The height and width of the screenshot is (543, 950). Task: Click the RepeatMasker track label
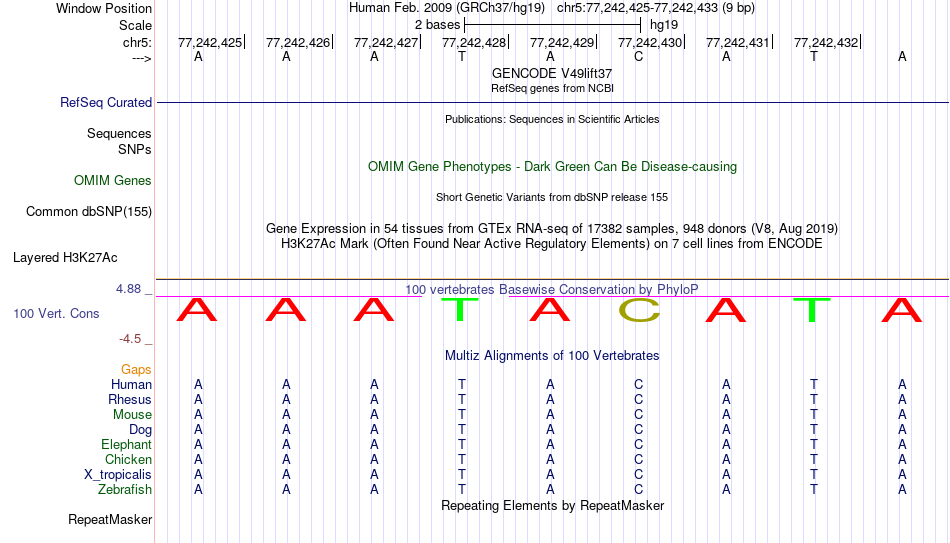[x=110, y=519]
